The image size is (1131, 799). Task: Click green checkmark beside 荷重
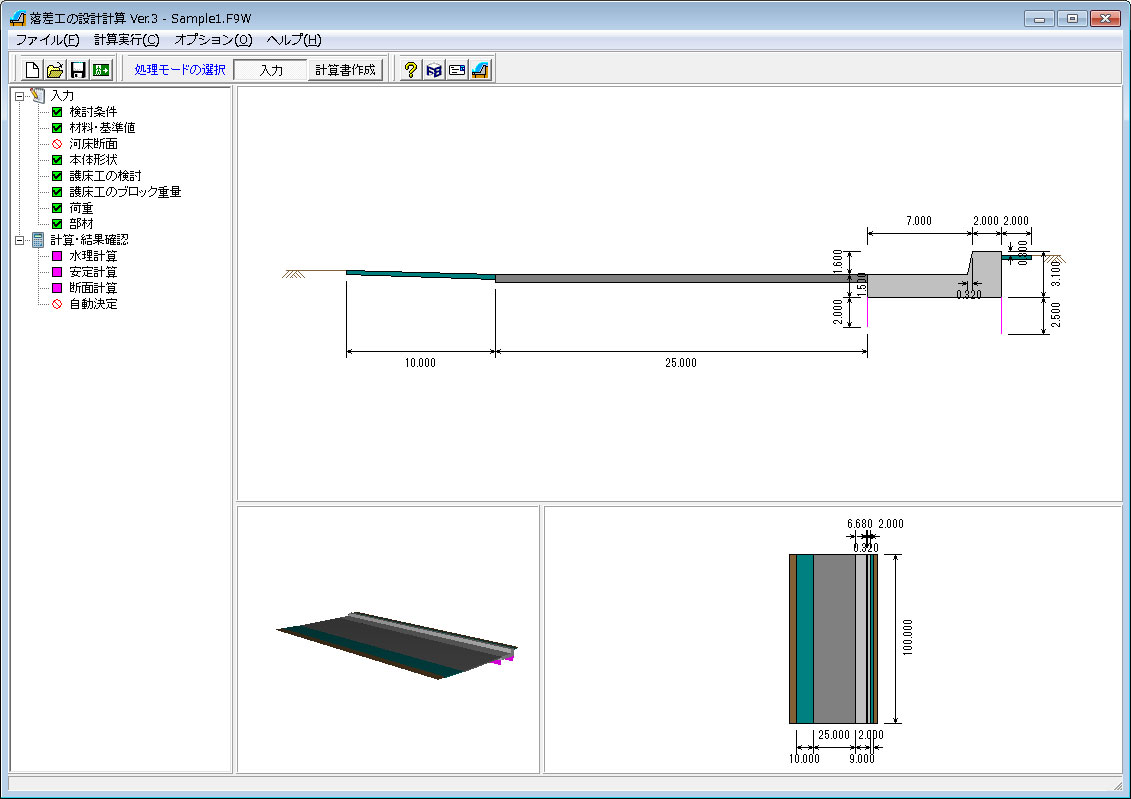[57, 208]
